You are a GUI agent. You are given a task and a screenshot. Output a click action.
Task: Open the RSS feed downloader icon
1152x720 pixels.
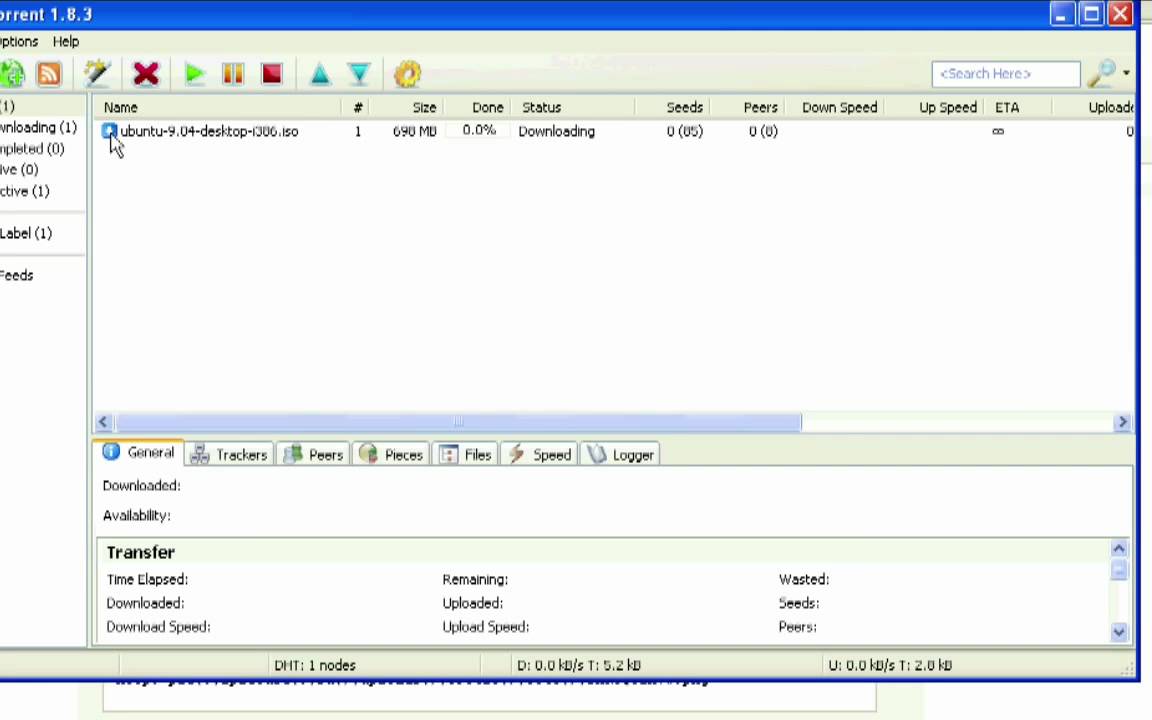pyautogui.click(x=49, y=74)
